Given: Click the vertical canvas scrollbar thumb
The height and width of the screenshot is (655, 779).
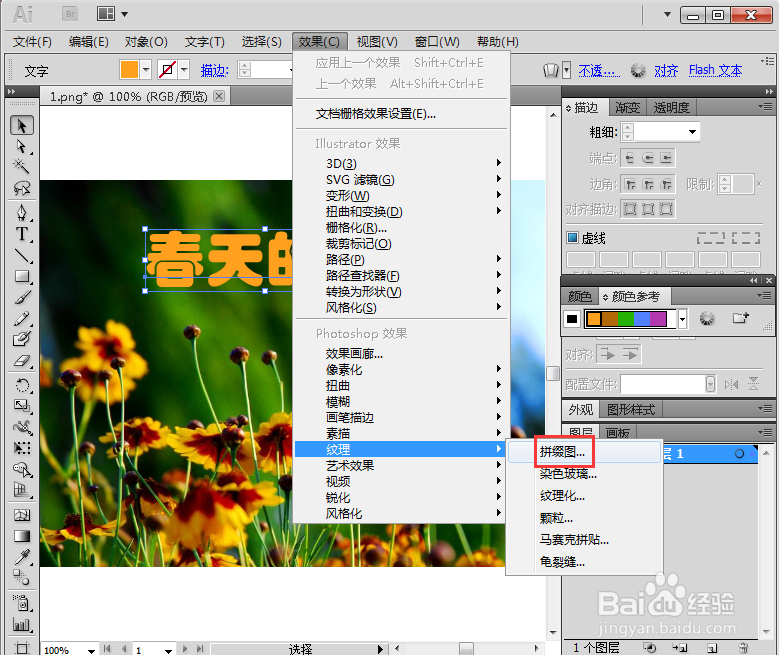Looking at the screenshot, I should pos(553,373).
